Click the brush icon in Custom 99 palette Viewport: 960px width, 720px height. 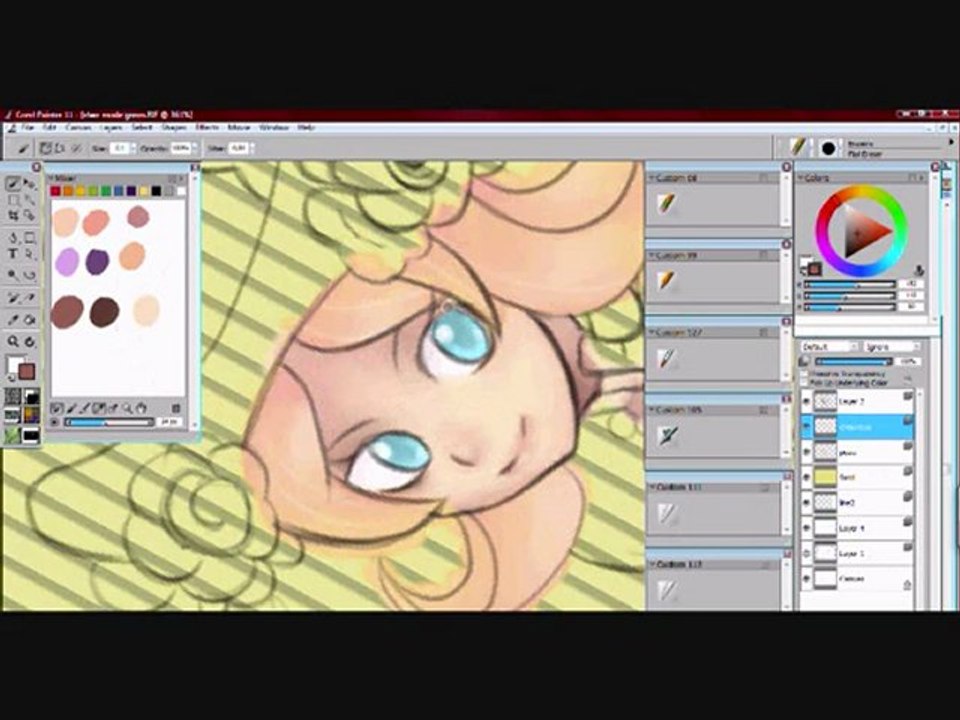click(x=667, y=281)
